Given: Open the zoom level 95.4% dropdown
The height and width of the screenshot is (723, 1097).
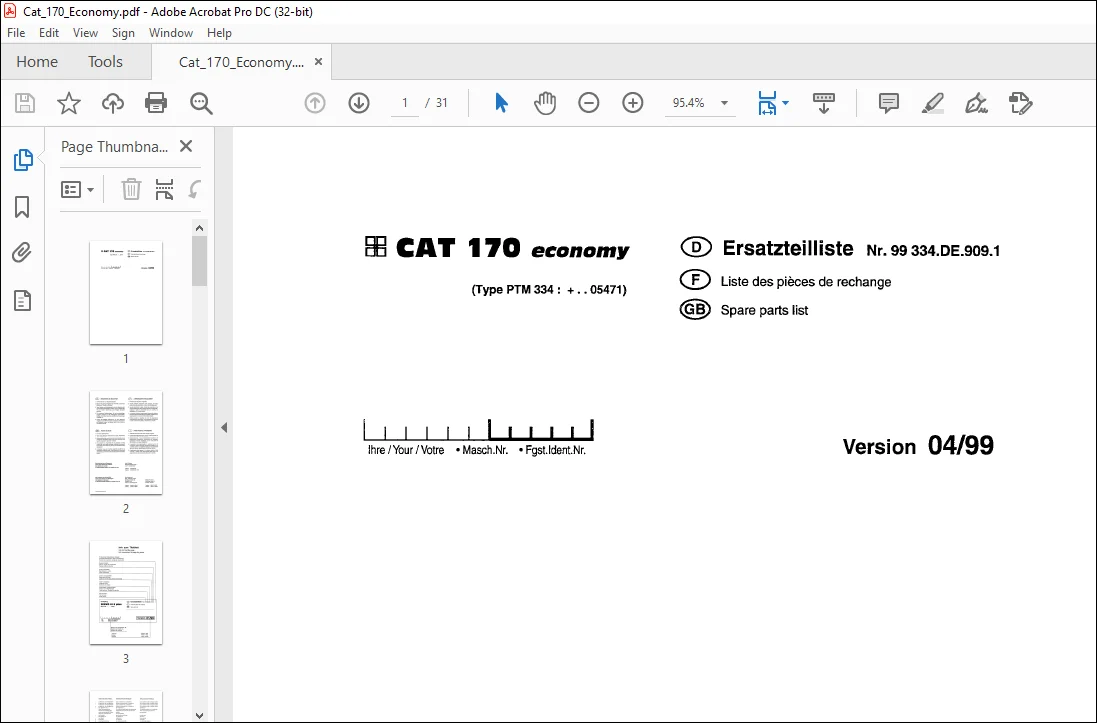Looking at the screenshot, I should pyautogui.click(x=725, y=103).
